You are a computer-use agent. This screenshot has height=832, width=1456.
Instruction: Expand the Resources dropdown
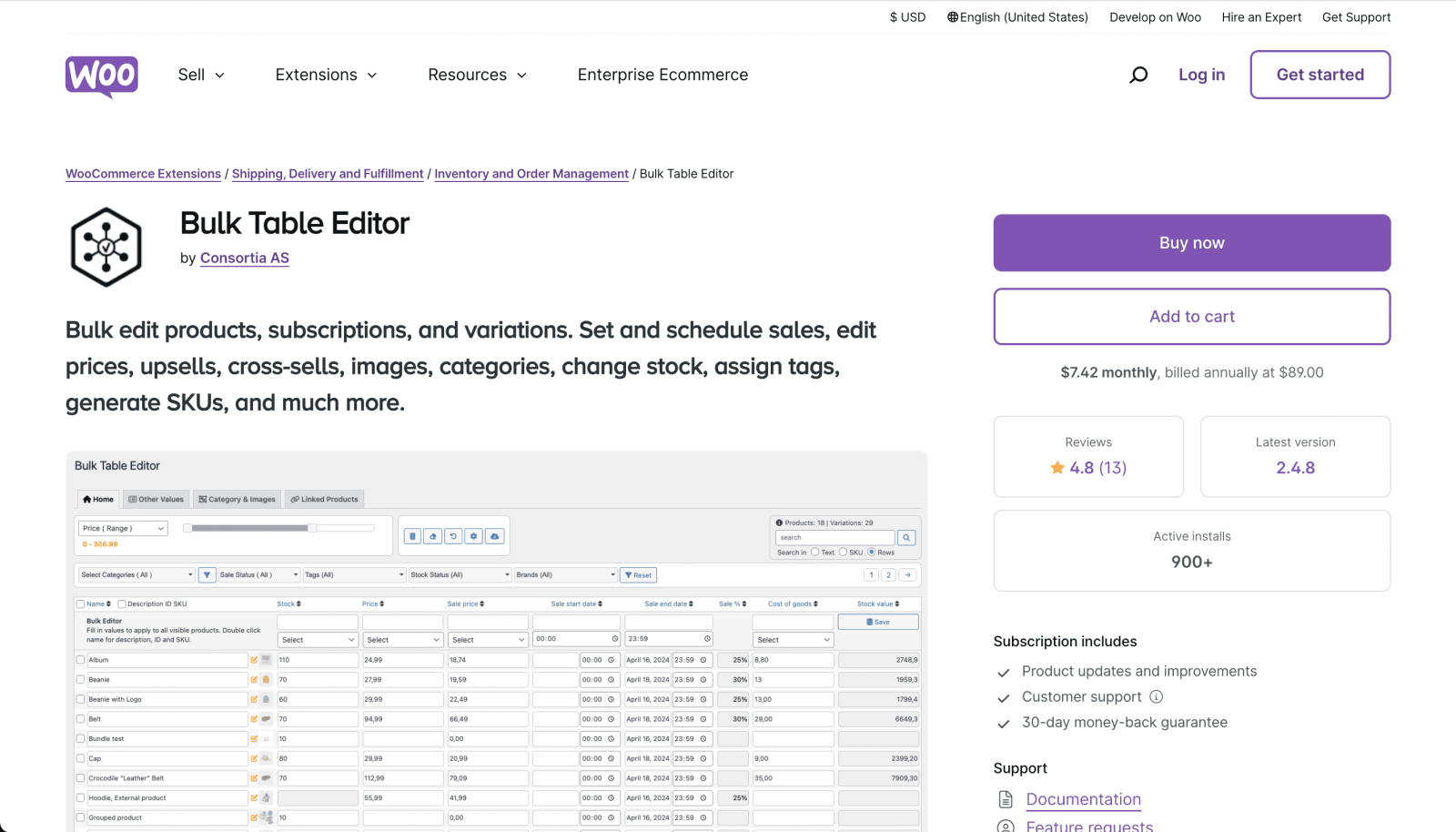477,75
